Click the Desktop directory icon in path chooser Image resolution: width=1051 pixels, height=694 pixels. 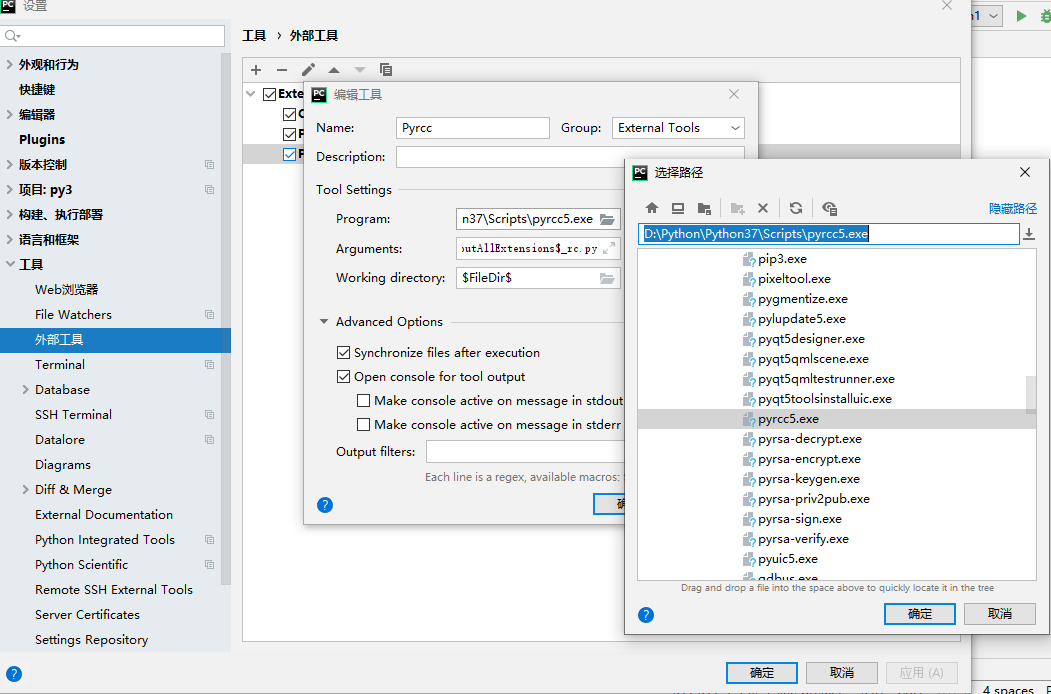[678, 208]
